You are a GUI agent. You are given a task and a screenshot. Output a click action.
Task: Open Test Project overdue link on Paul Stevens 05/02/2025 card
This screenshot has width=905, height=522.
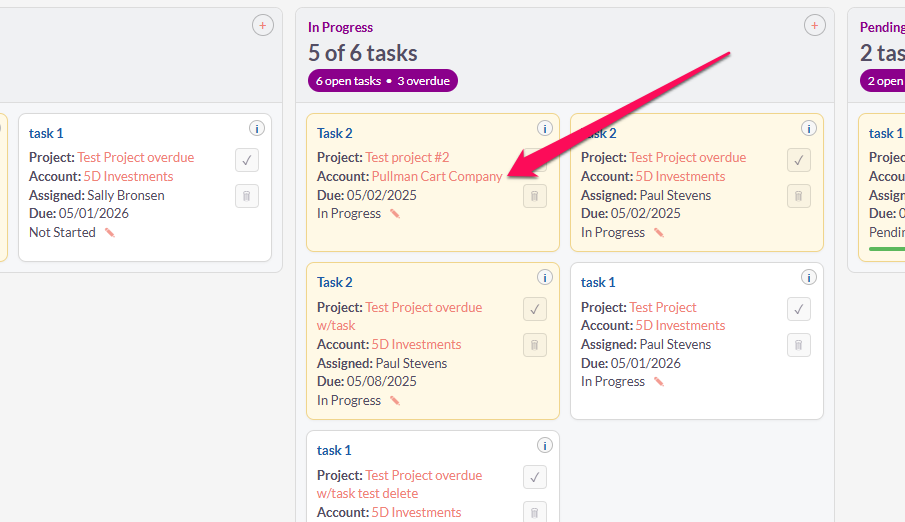click(x=688, y=157)
